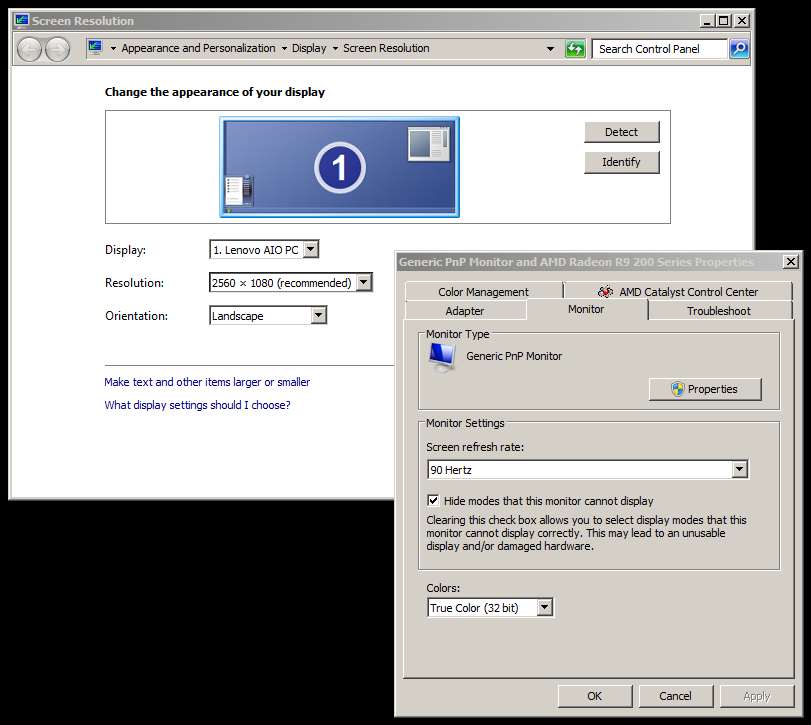
Task: Select the Monitor tab
Action: (x=586, y=309)
